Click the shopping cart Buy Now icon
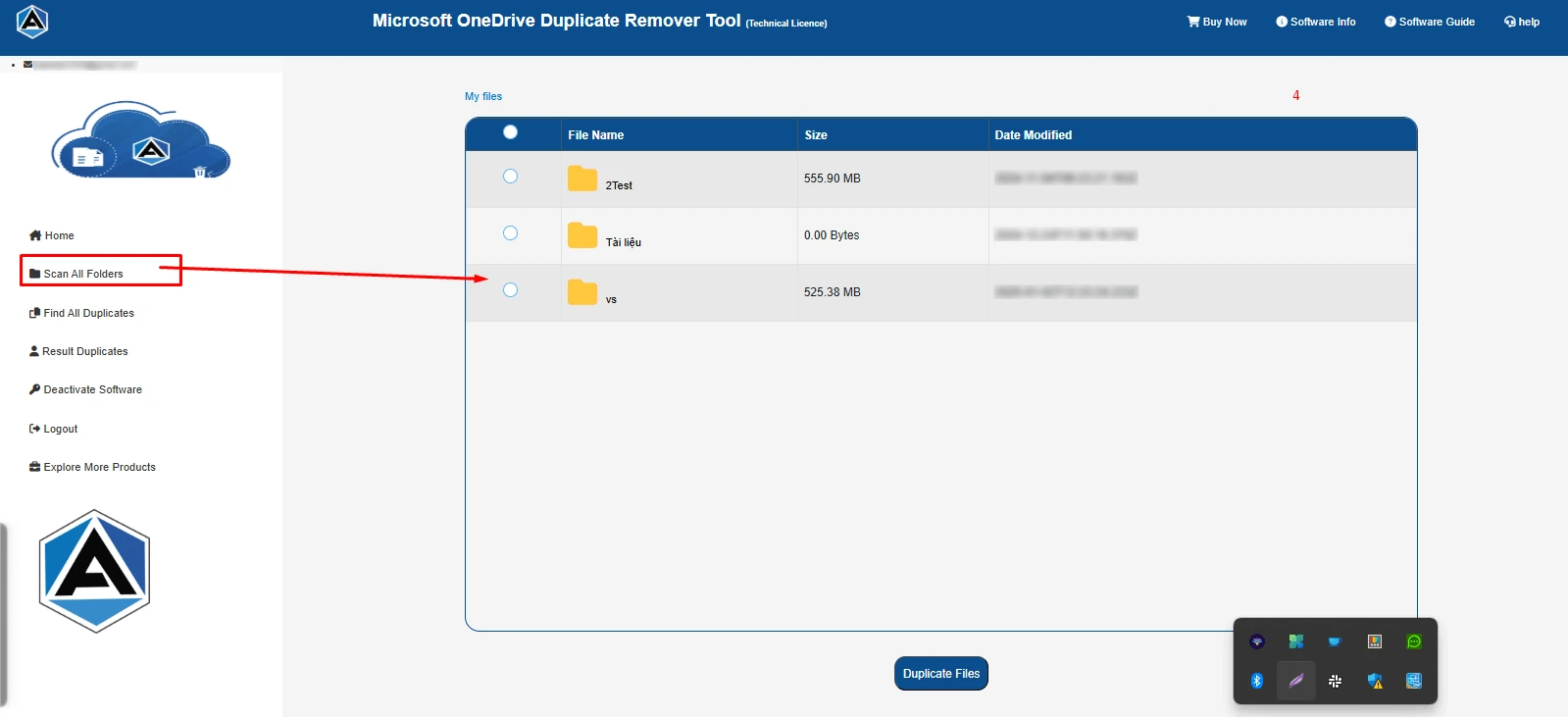1568x717 pixels. tap(1193, 21)
